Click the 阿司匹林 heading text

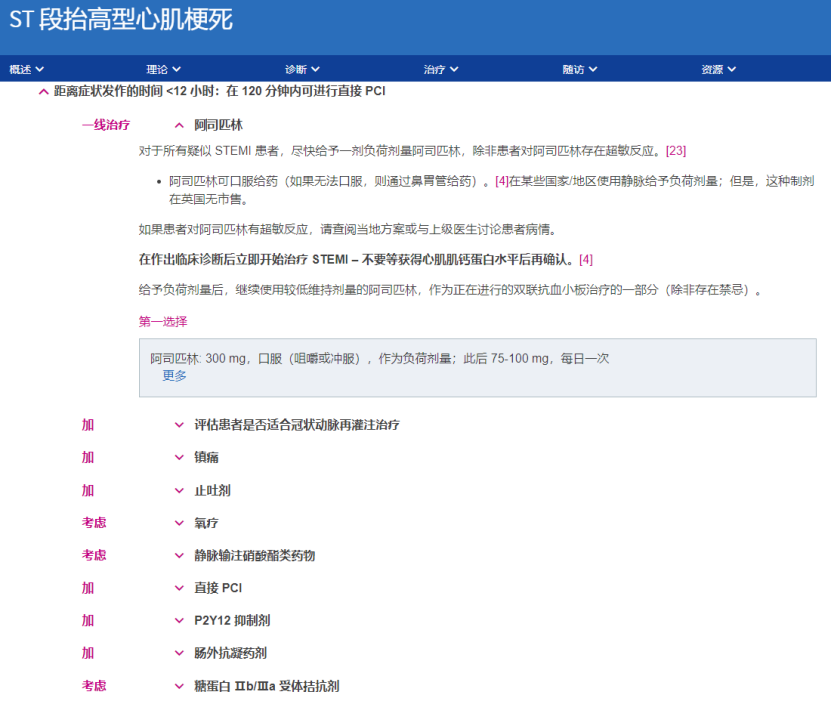(218, 125)
